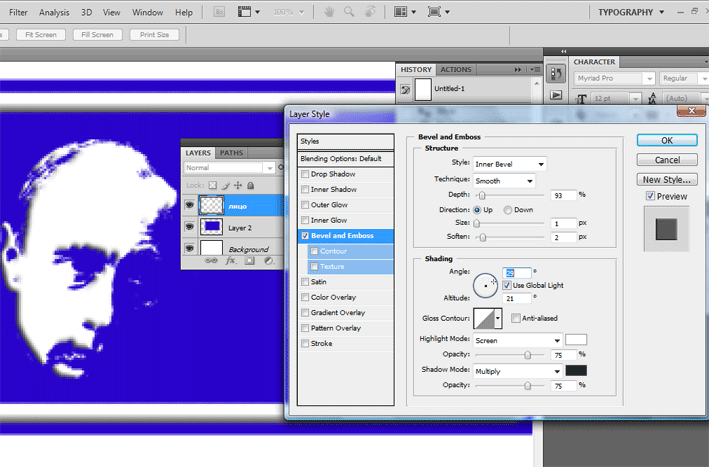Click the link layers icon
The width and height of the screenshot is (709, 467).
click(x=211, y=261)
